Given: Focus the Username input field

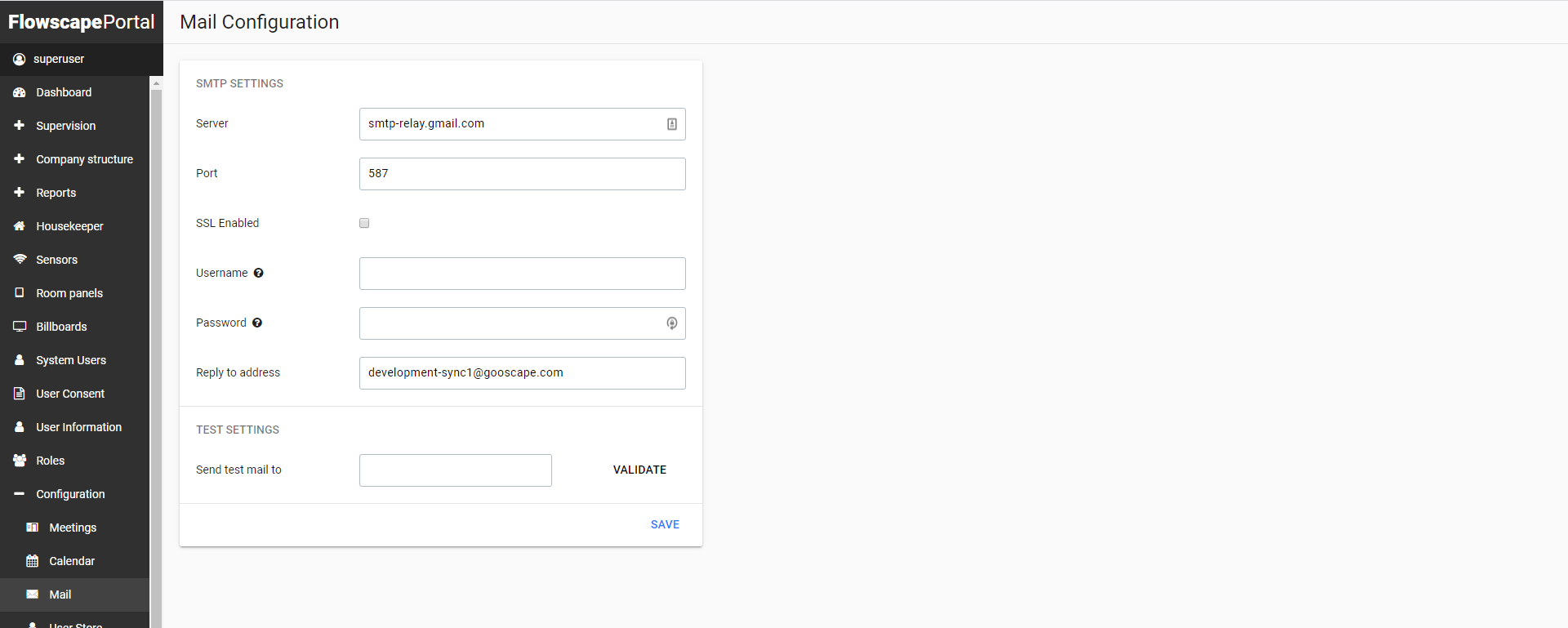Looking at the screenshot, I should click(x=523, y=274).
